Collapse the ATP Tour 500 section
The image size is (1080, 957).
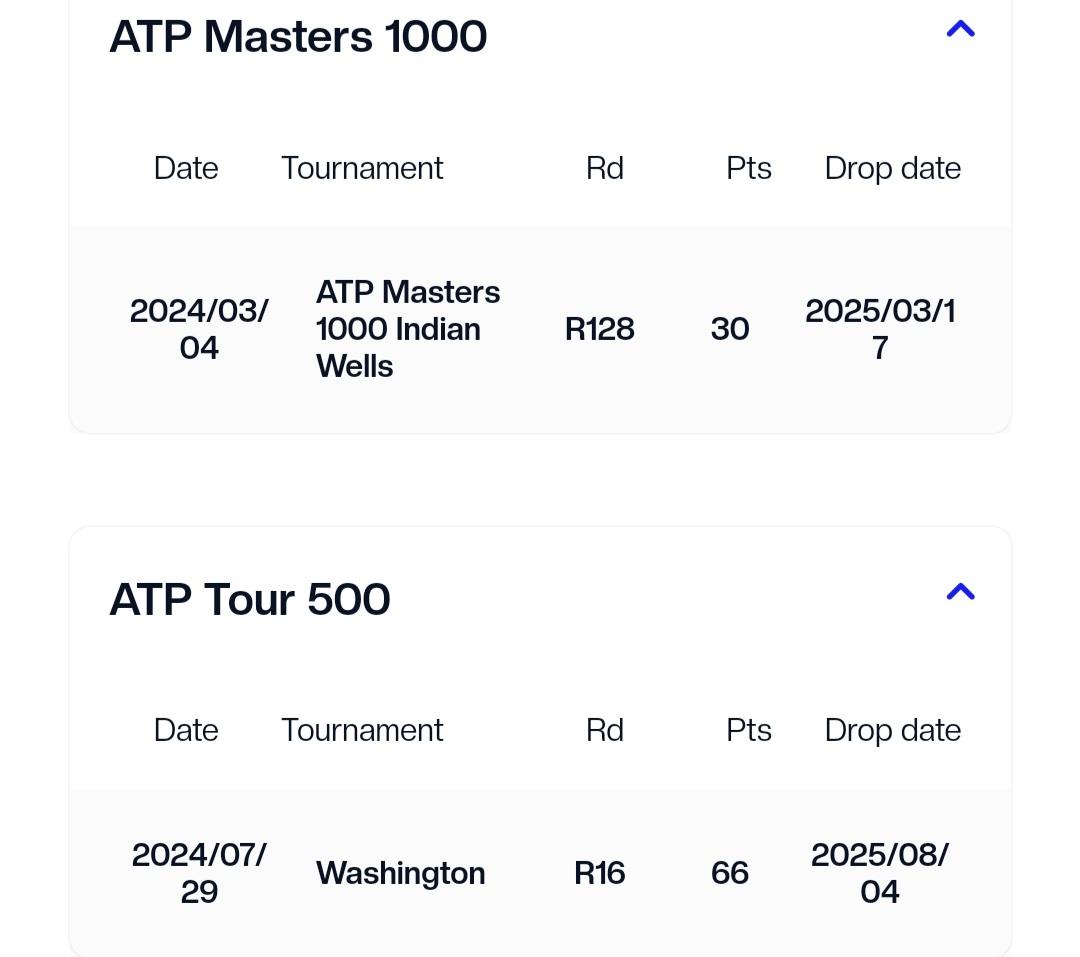(960, 592)
